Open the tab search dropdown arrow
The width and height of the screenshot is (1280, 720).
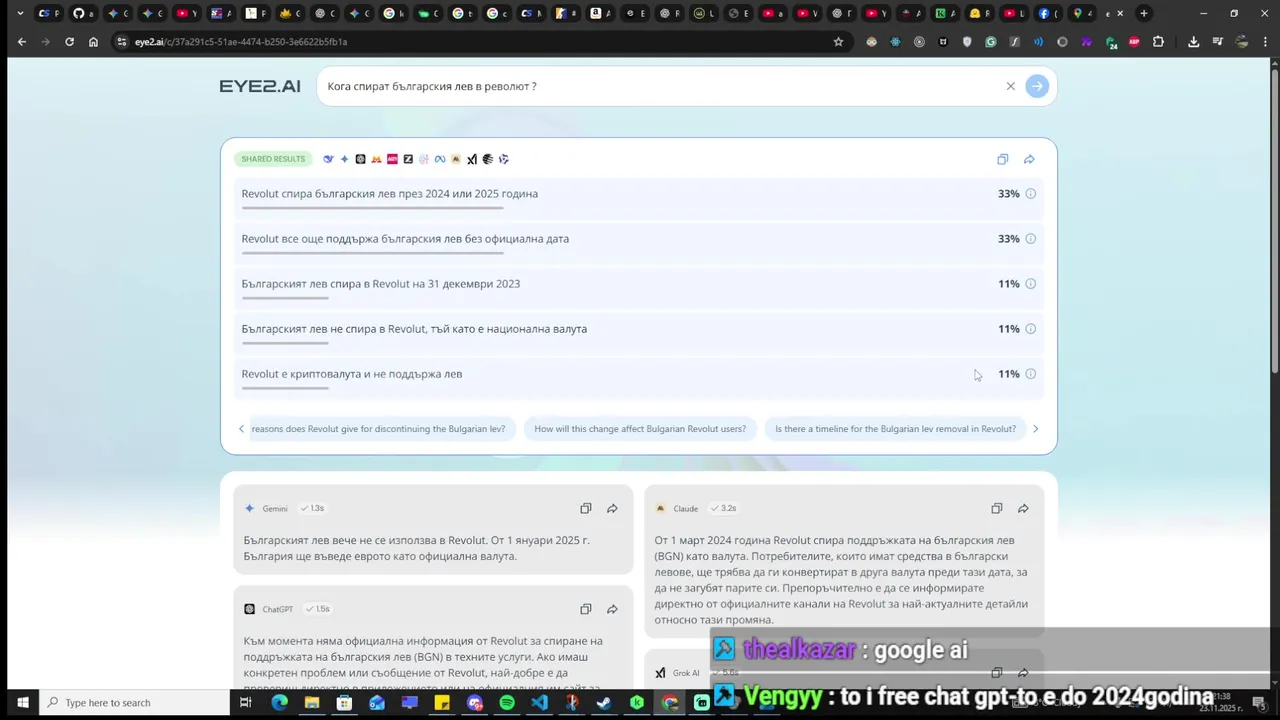[20, 13]
